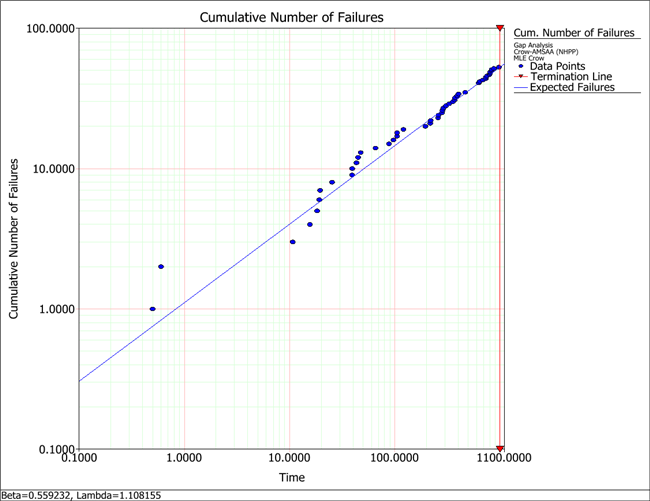Click the Time x-axis title
Screen dimensions: 650x501
(291, 478)
